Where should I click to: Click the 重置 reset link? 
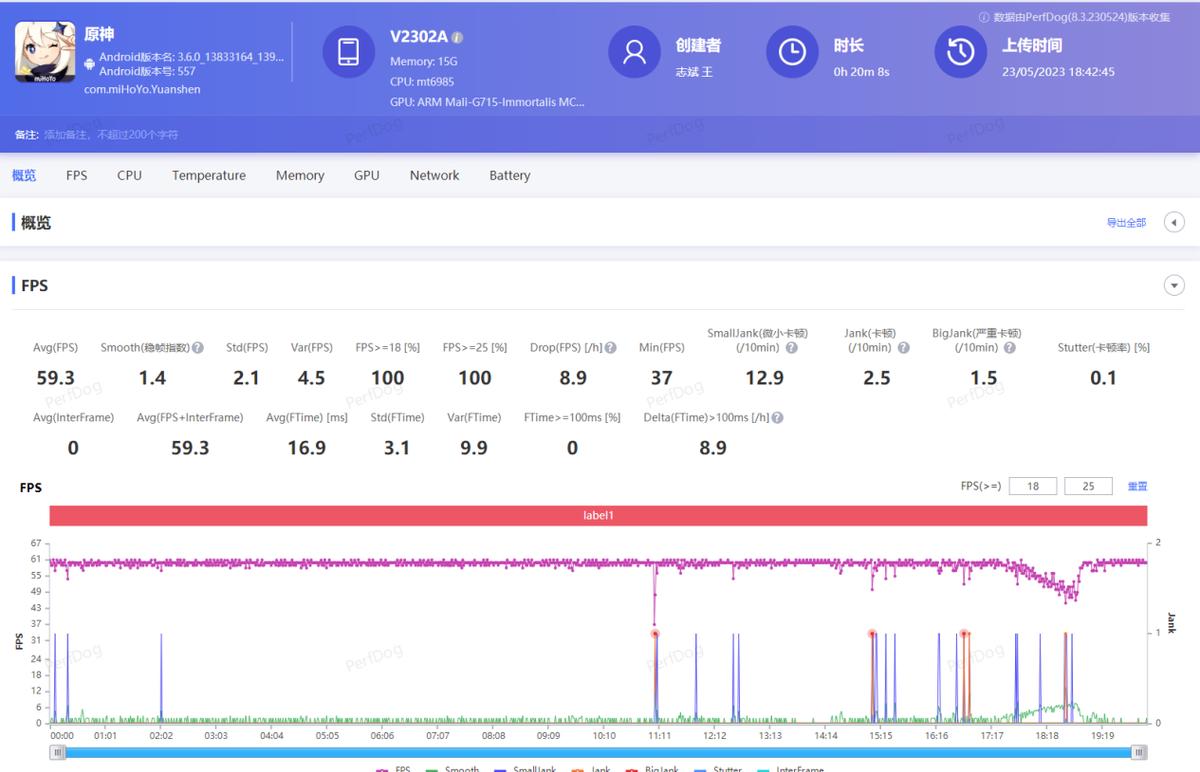(x=1137, y=486)
